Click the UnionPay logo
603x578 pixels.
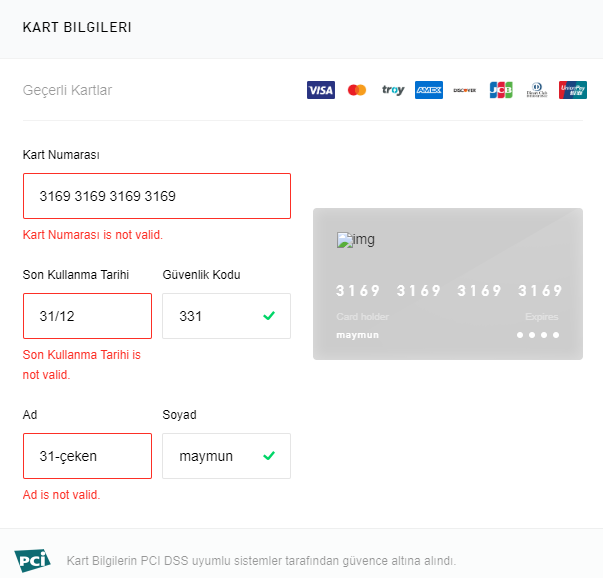[x=573, y=90]
